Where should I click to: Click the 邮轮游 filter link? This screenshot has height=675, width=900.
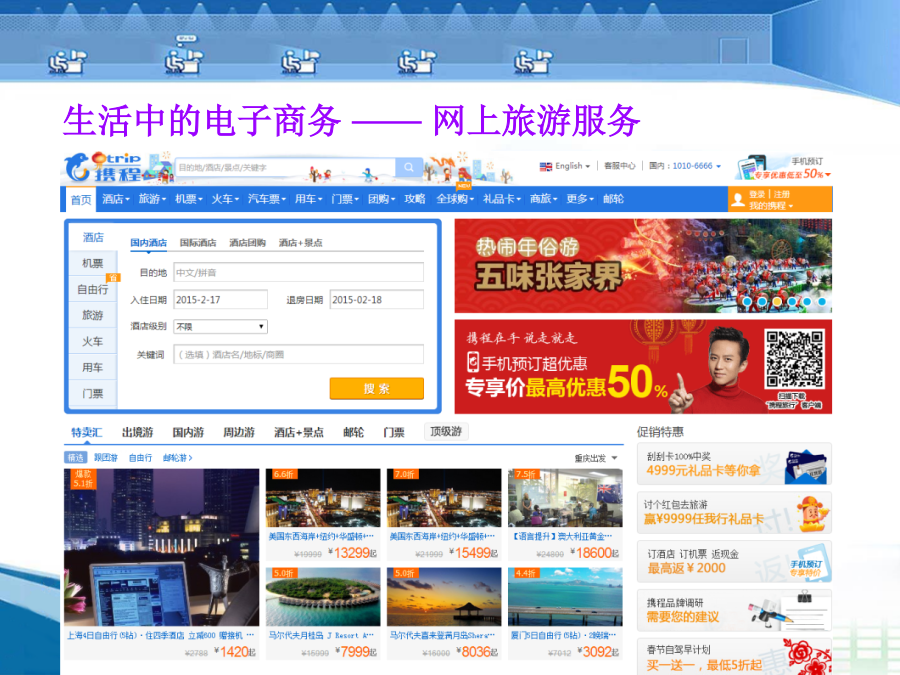click(x=177, y=458)
